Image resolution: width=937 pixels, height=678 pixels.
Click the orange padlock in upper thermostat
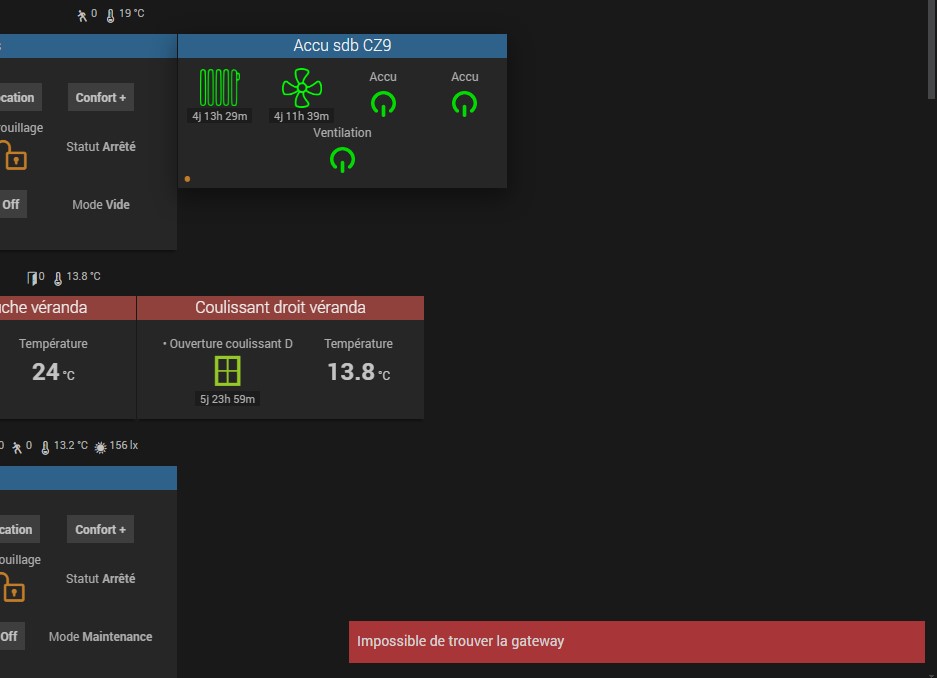tap(13, 155)
